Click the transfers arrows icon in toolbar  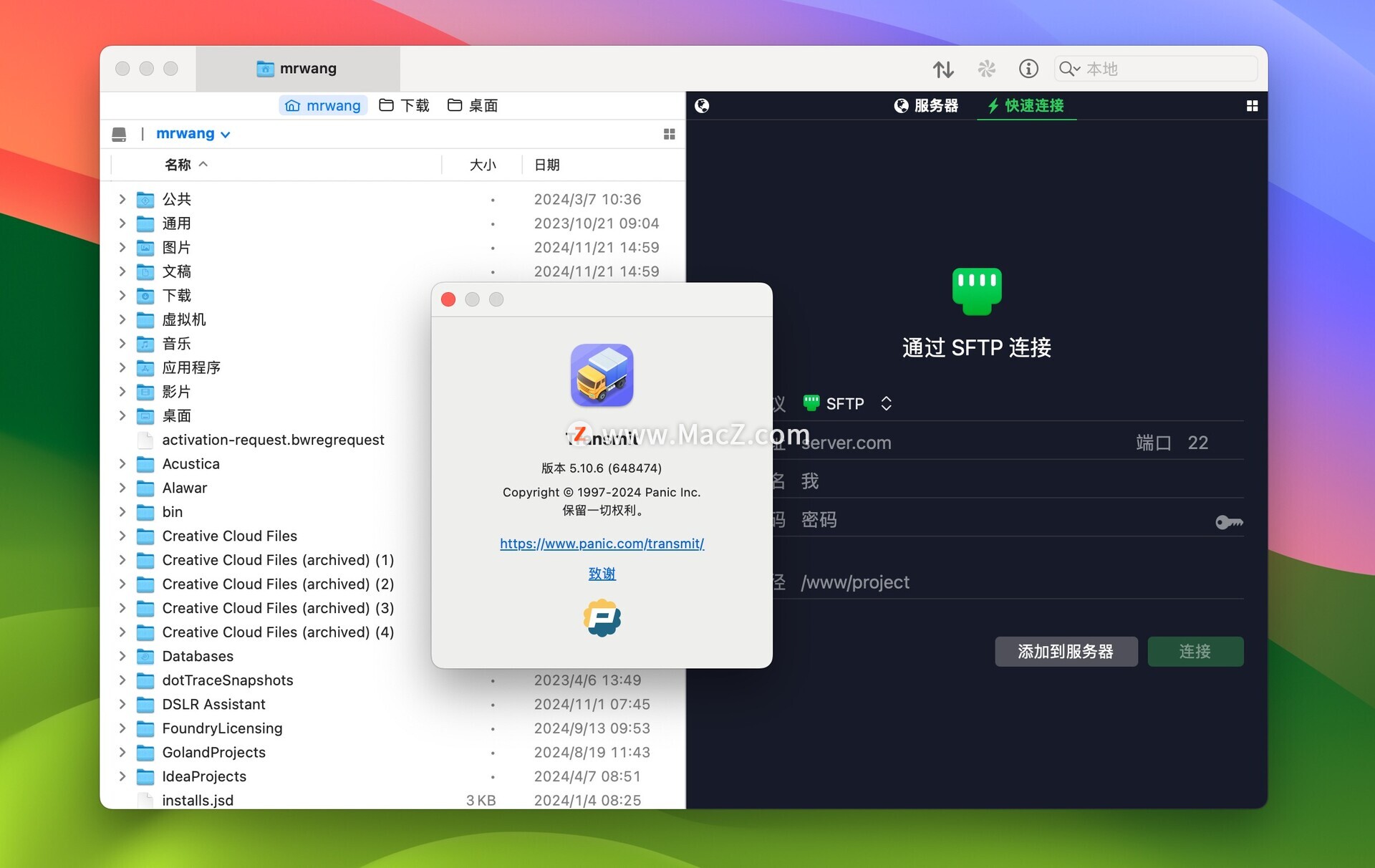coord(943,69)
